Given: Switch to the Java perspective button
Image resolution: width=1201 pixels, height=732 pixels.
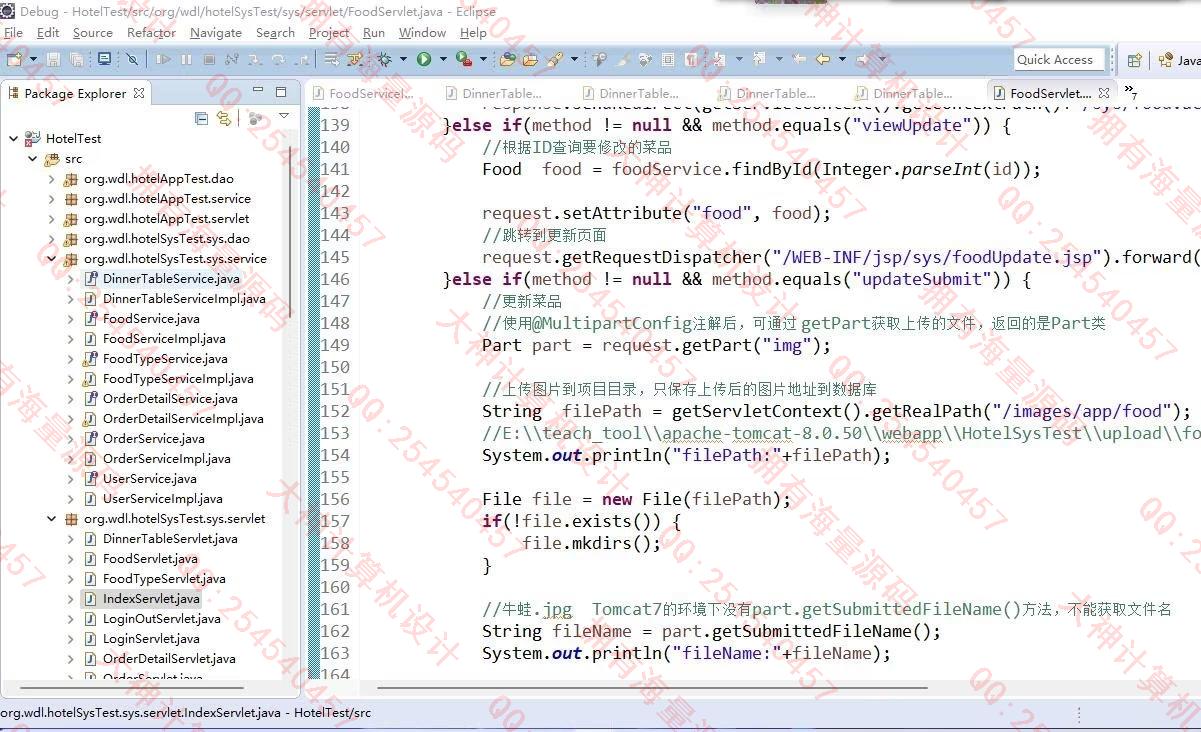Looking at the screenshot, I should pyautogui.click(x=1179, y=60).
